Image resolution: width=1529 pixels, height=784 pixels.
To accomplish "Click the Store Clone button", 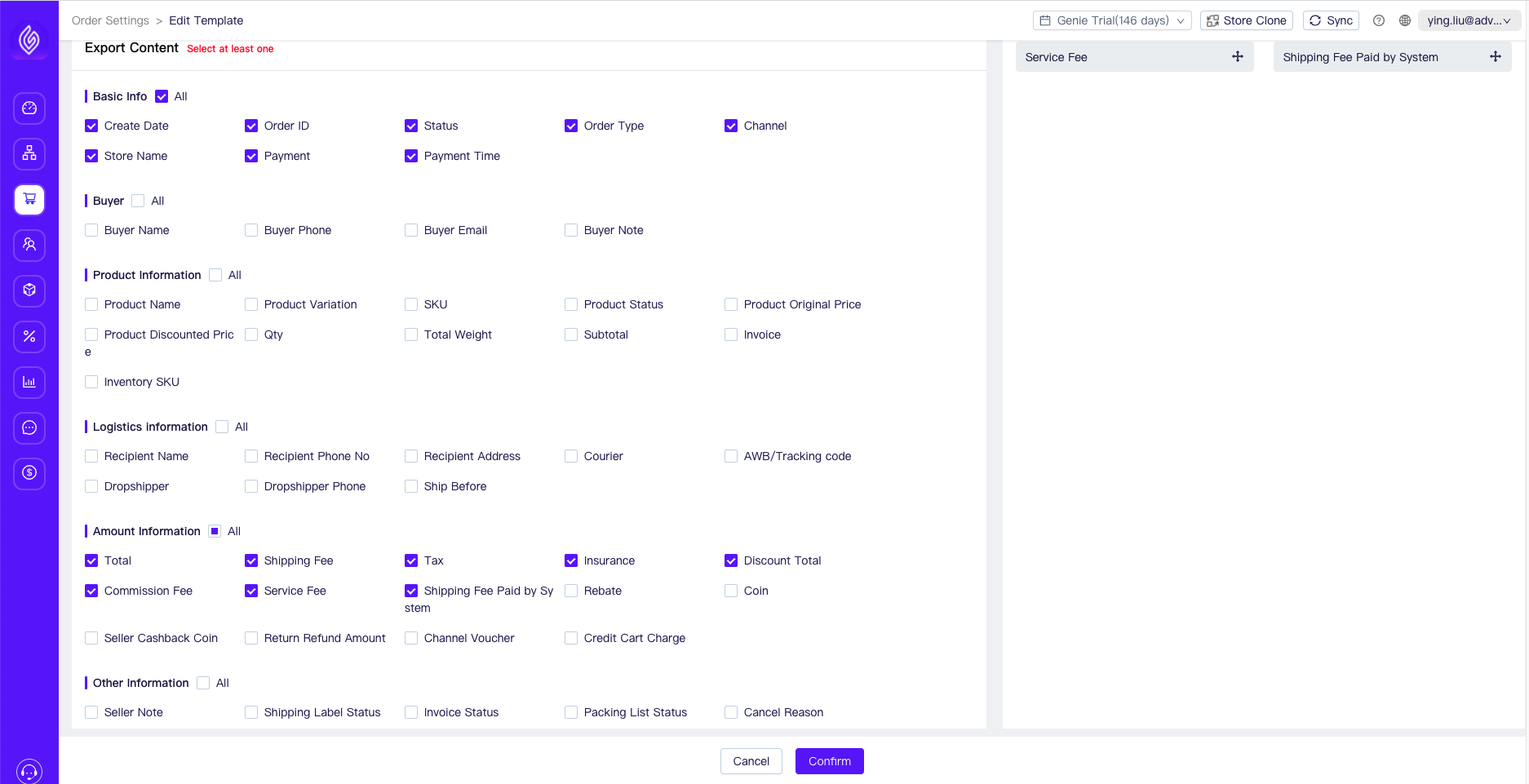I will click(1247, 20).
